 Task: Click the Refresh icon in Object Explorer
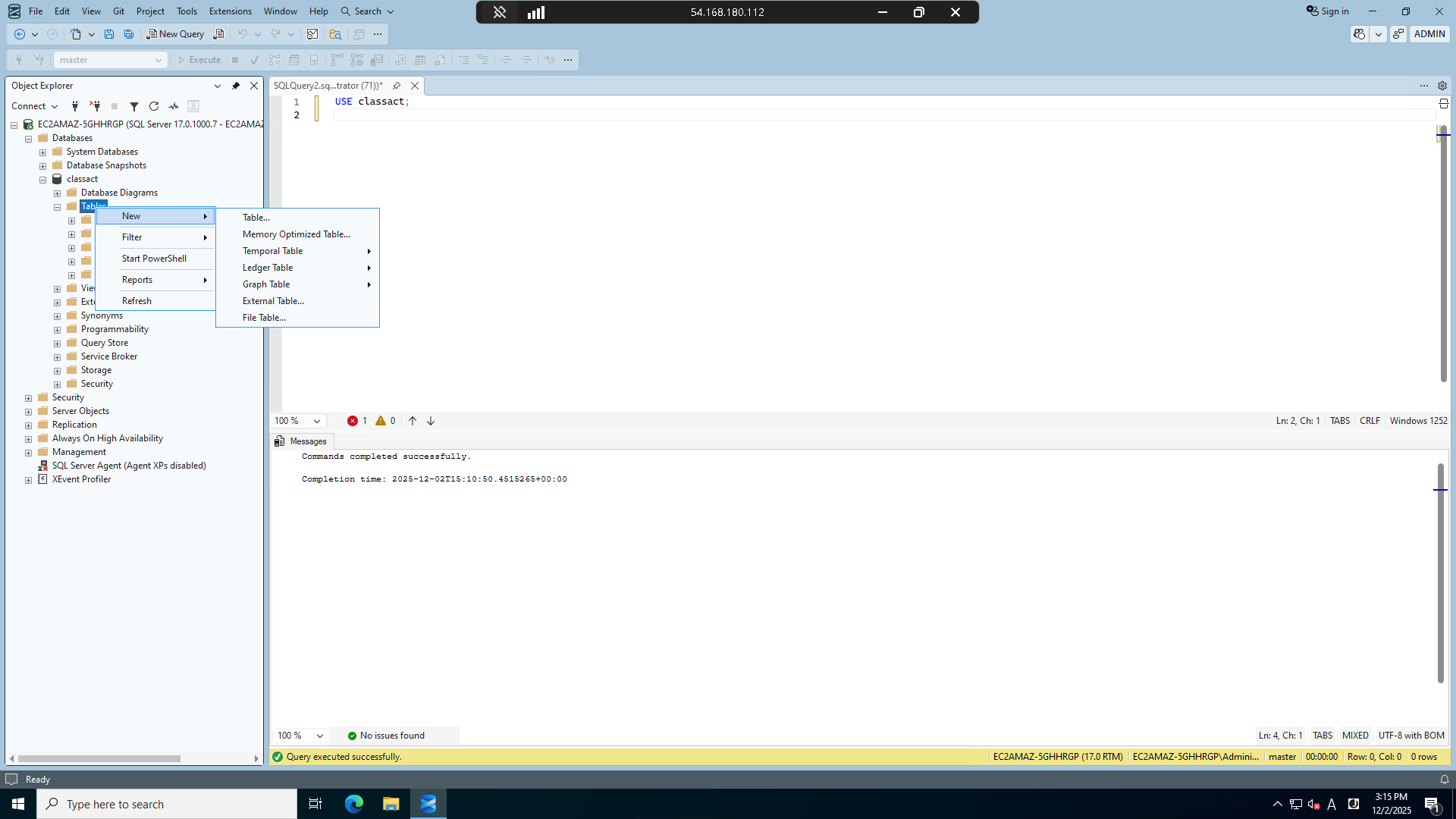(154, 106)
